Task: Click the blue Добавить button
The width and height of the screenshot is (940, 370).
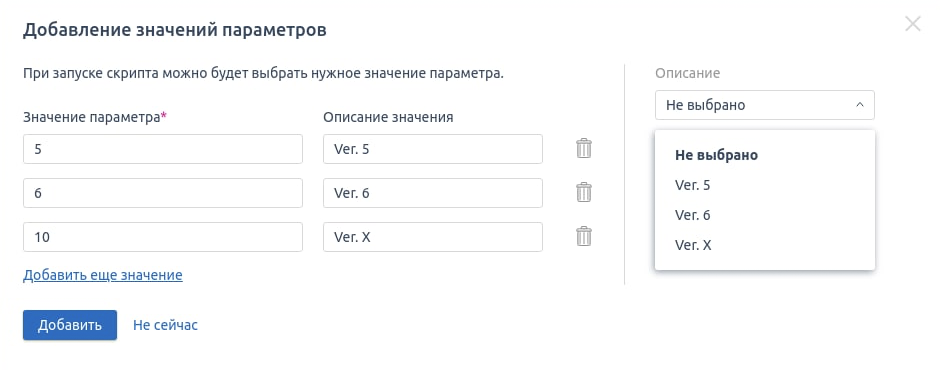Action: pyautogui.click(x=70, y=325)
